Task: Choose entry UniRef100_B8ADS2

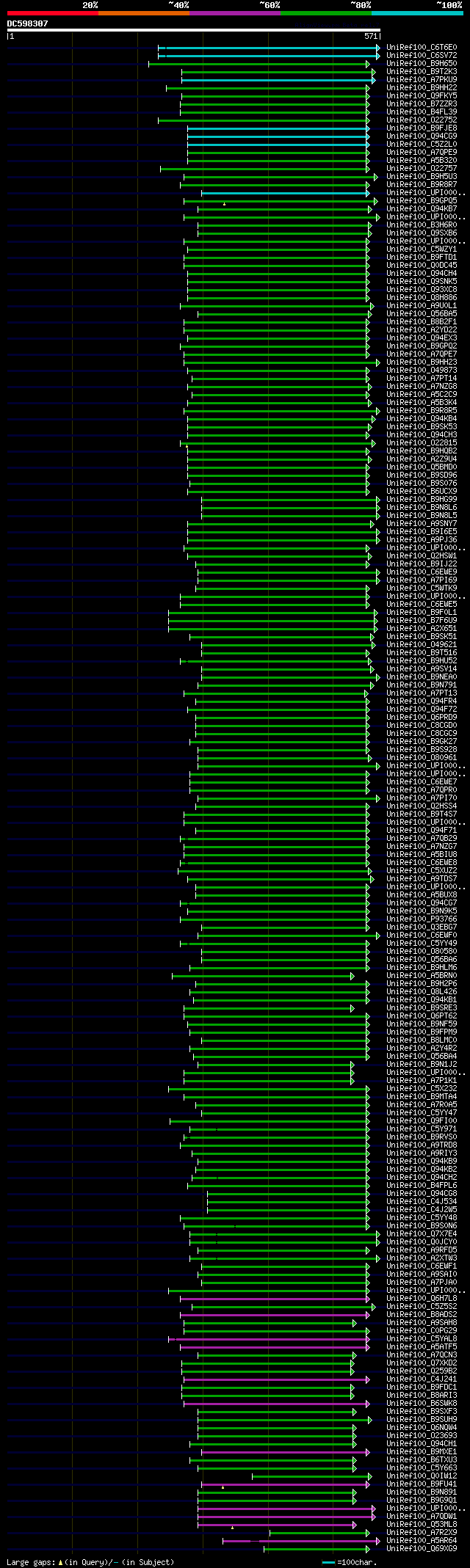Action: 422,1315
